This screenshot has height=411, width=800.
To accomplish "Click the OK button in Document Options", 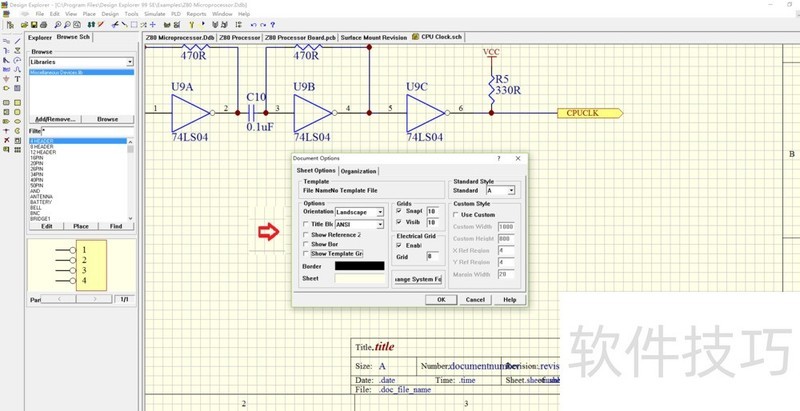I will [x=440, y=299].
